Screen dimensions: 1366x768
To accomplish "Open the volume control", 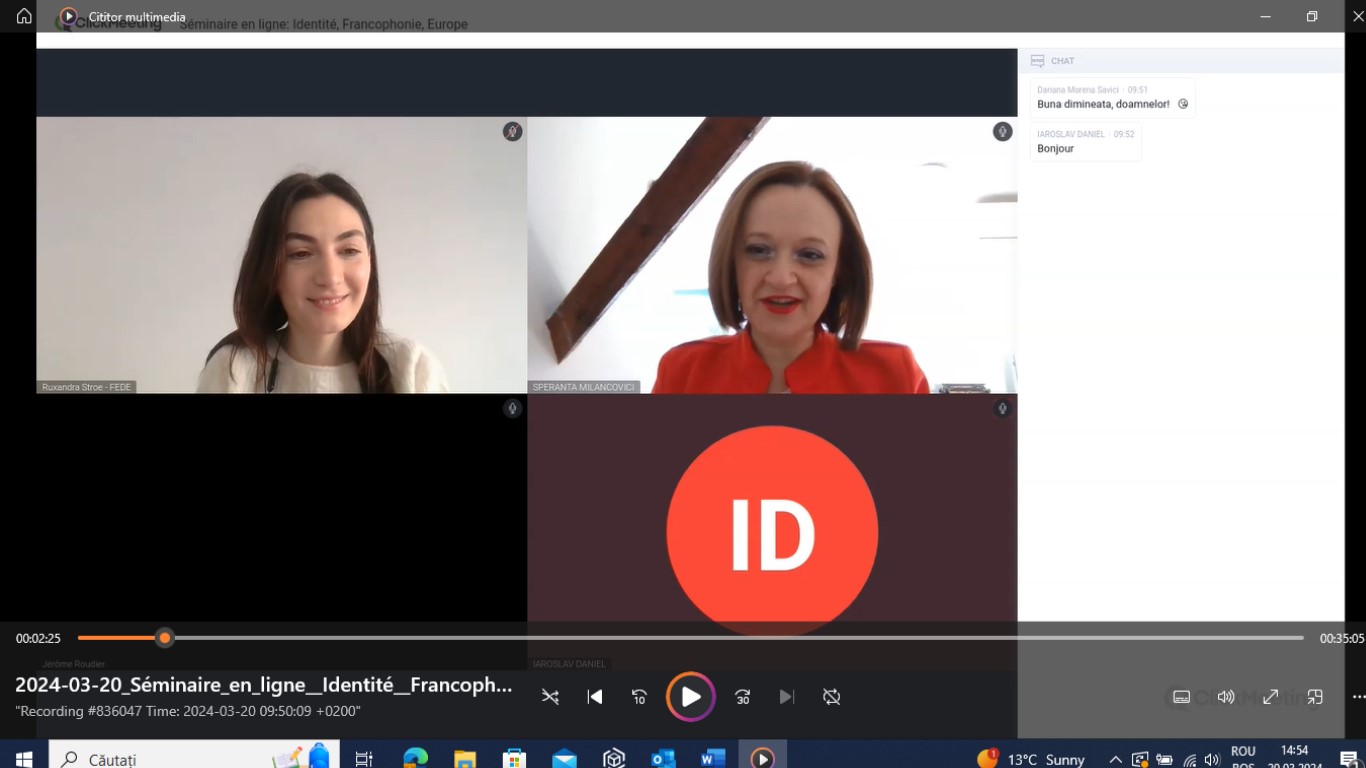I will point(1226,697).
